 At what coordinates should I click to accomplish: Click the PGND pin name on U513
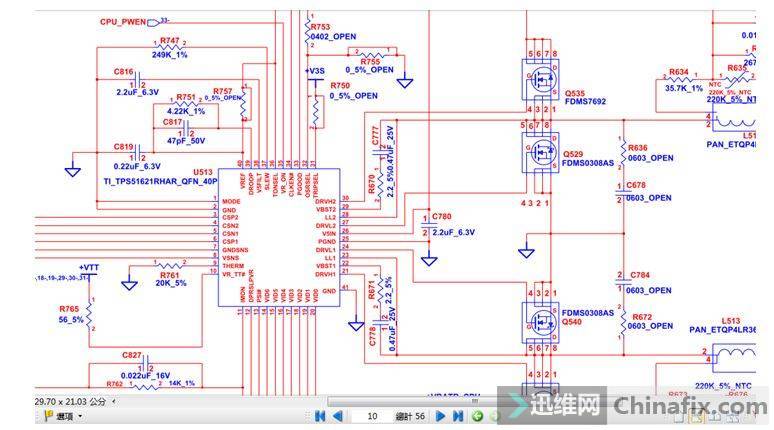pos(327,241)
